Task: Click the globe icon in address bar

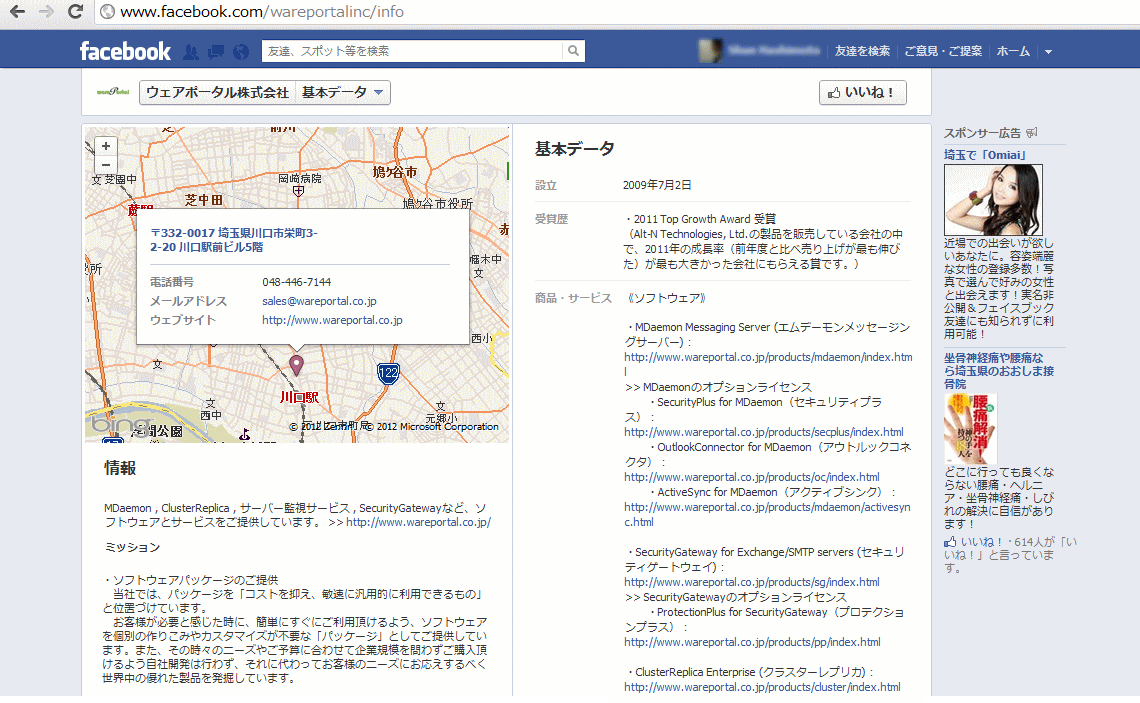Action: click(x=107, y=12)
